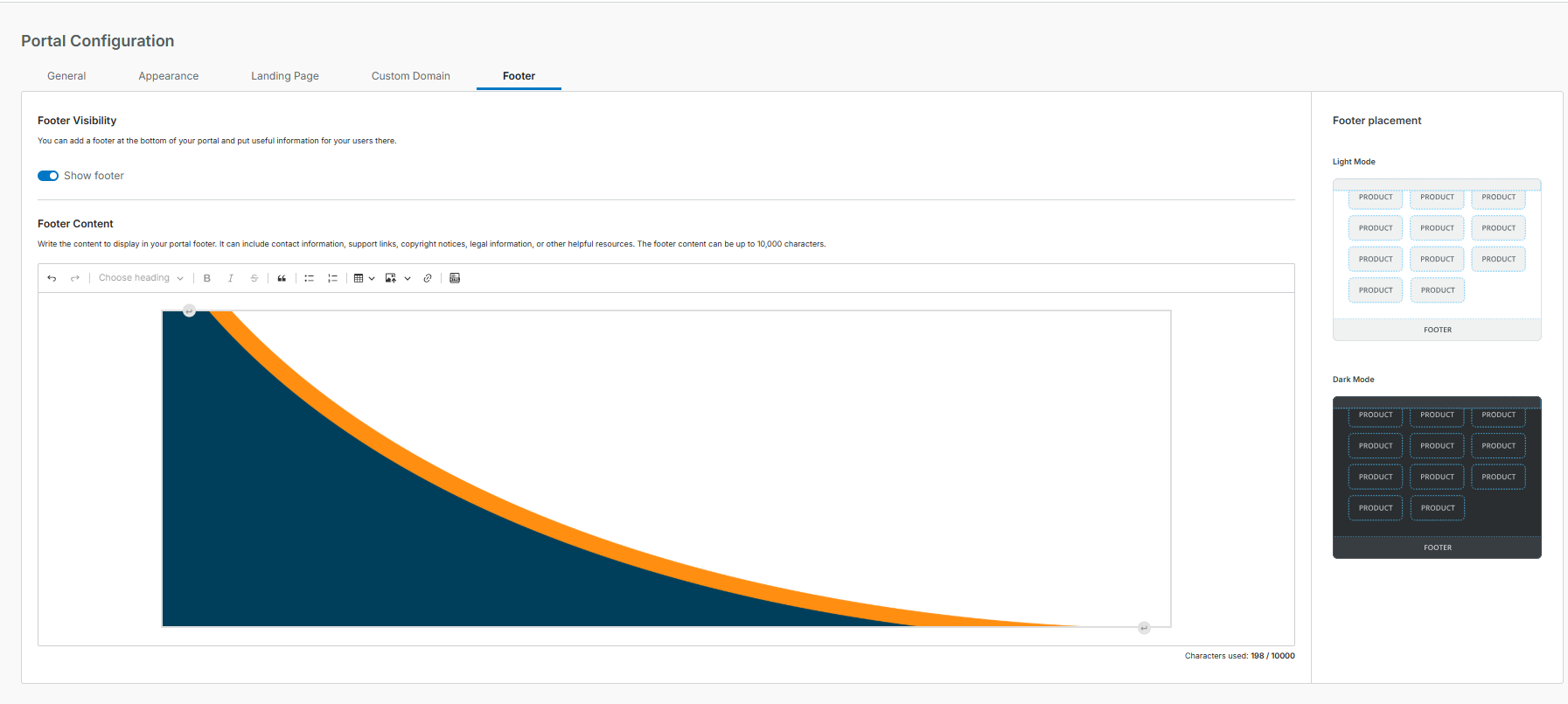Viewport: 1568px width, 704px height.
Task: Click the Footer Visibility heading
Action: pos(77,121)
